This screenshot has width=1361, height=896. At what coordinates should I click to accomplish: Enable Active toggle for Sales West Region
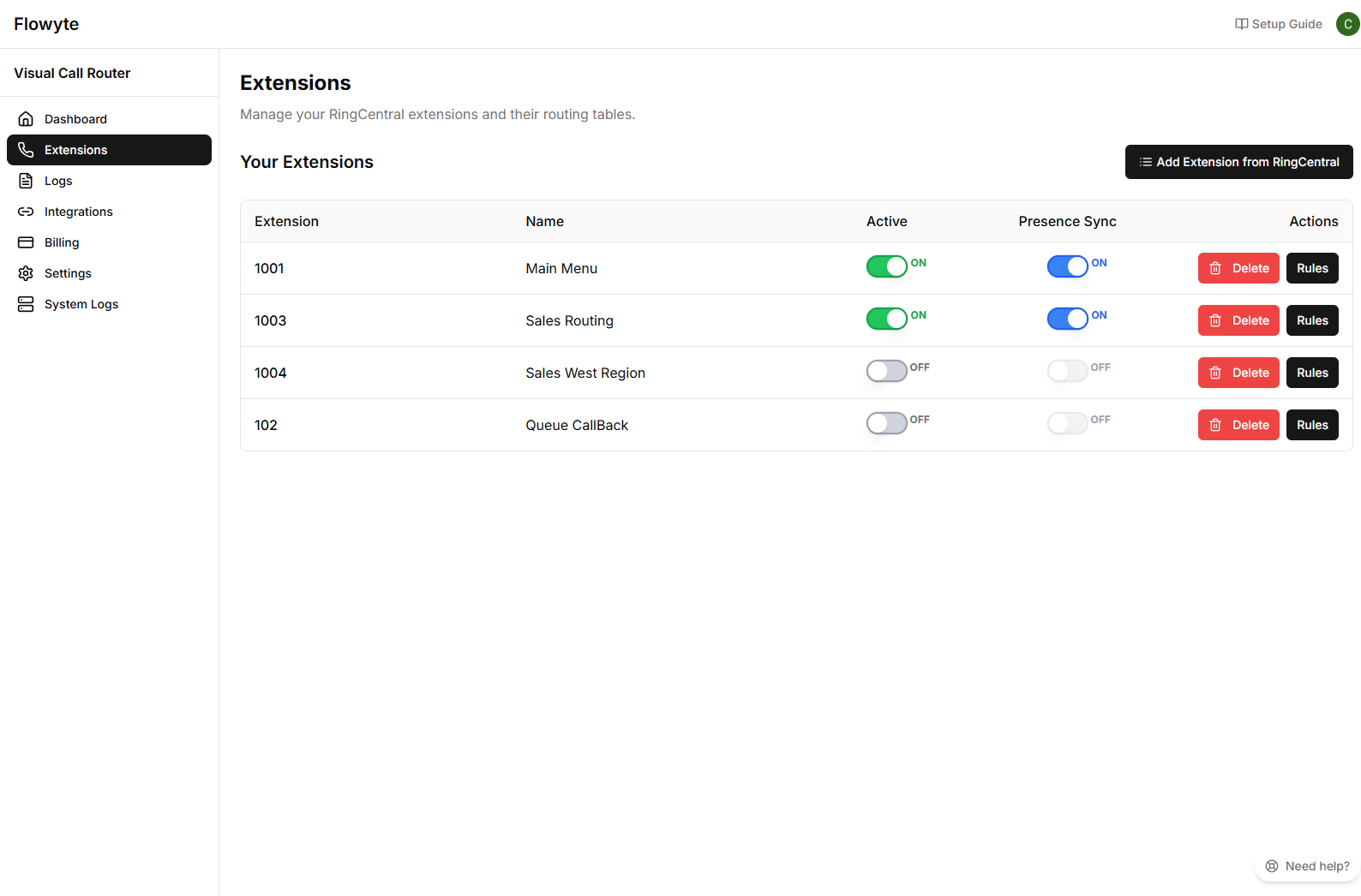pyautogui.click(x=886, y=371)
